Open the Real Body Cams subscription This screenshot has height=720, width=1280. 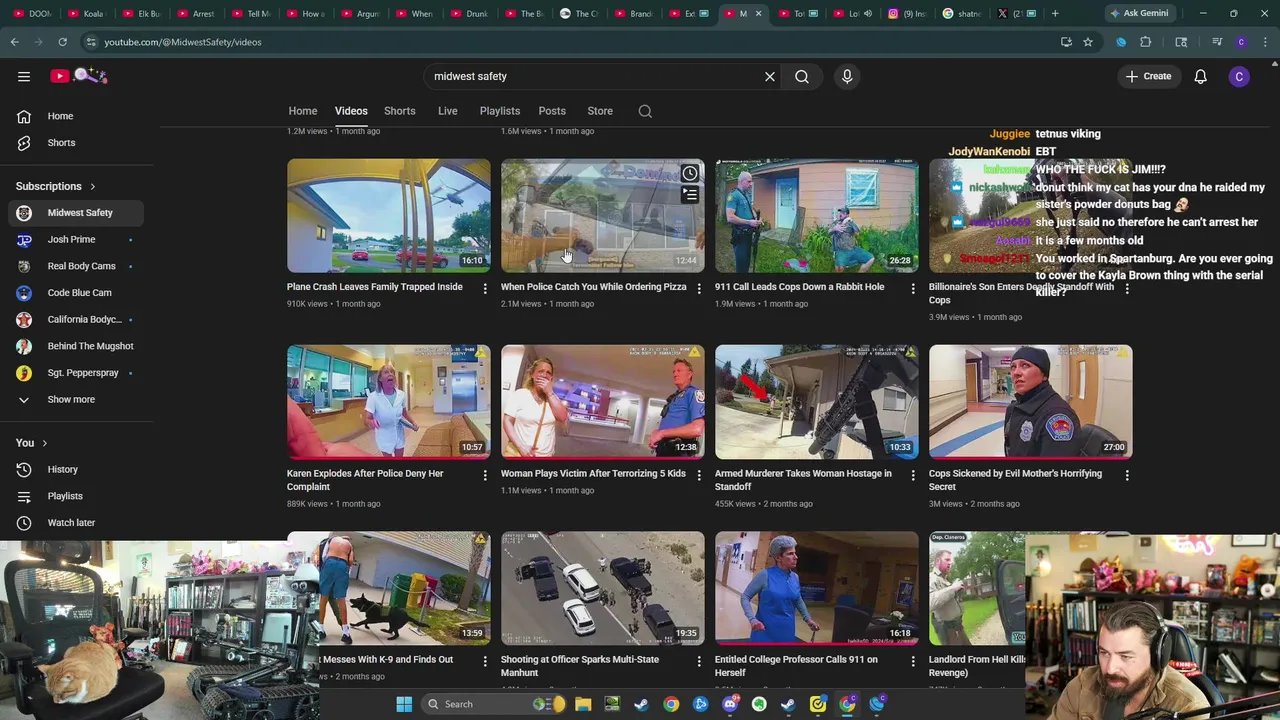[76, 266]
